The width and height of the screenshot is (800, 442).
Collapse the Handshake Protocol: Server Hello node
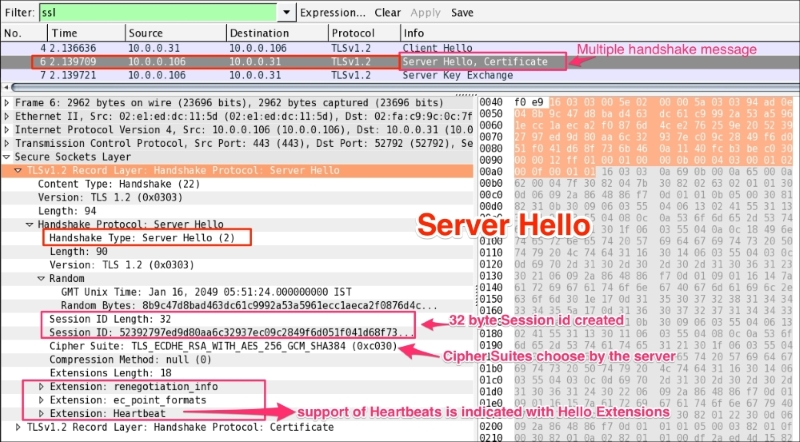point(30,225)
